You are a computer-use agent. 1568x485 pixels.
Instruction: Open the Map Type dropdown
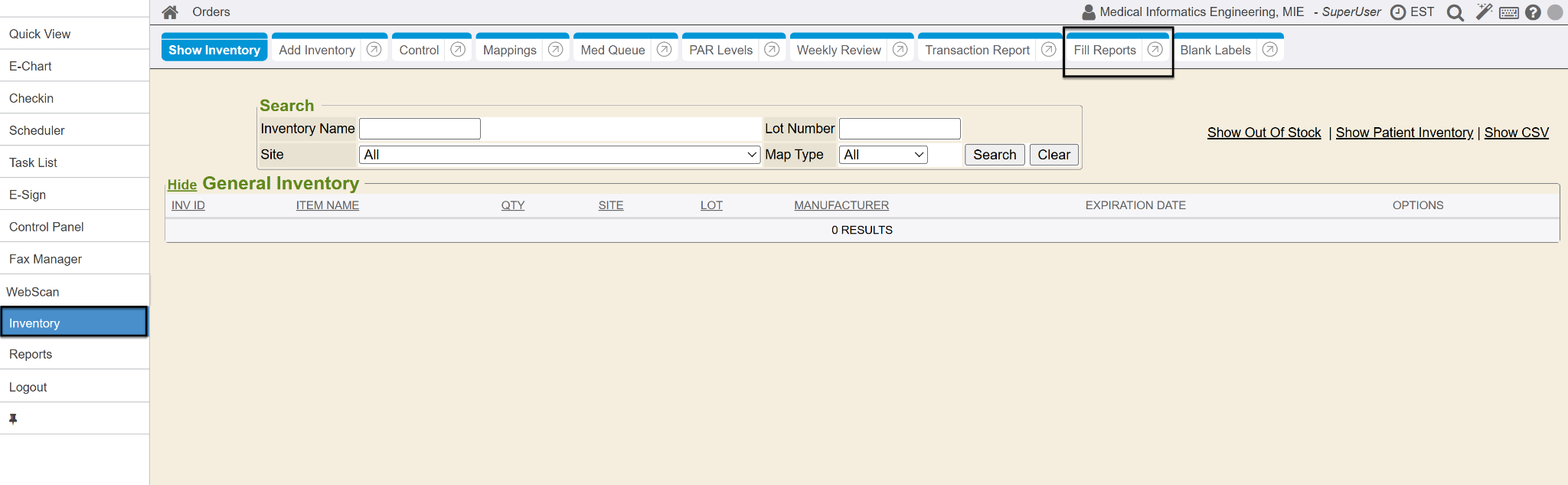883,155
